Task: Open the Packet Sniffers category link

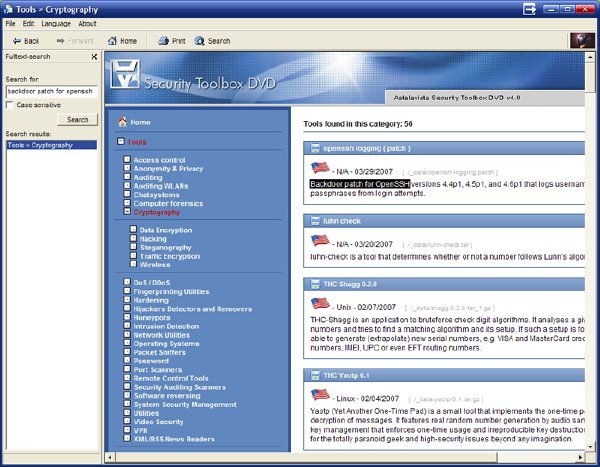Action: pyautogui.click(x=160, y=352)
